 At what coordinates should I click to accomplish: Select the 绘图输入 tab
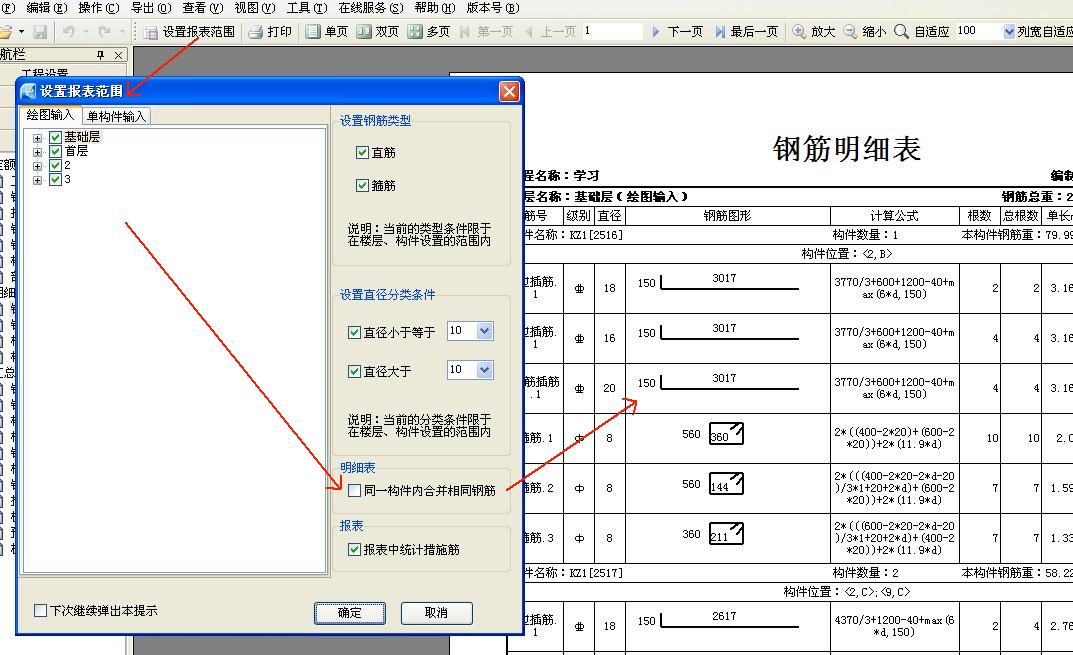50,115
